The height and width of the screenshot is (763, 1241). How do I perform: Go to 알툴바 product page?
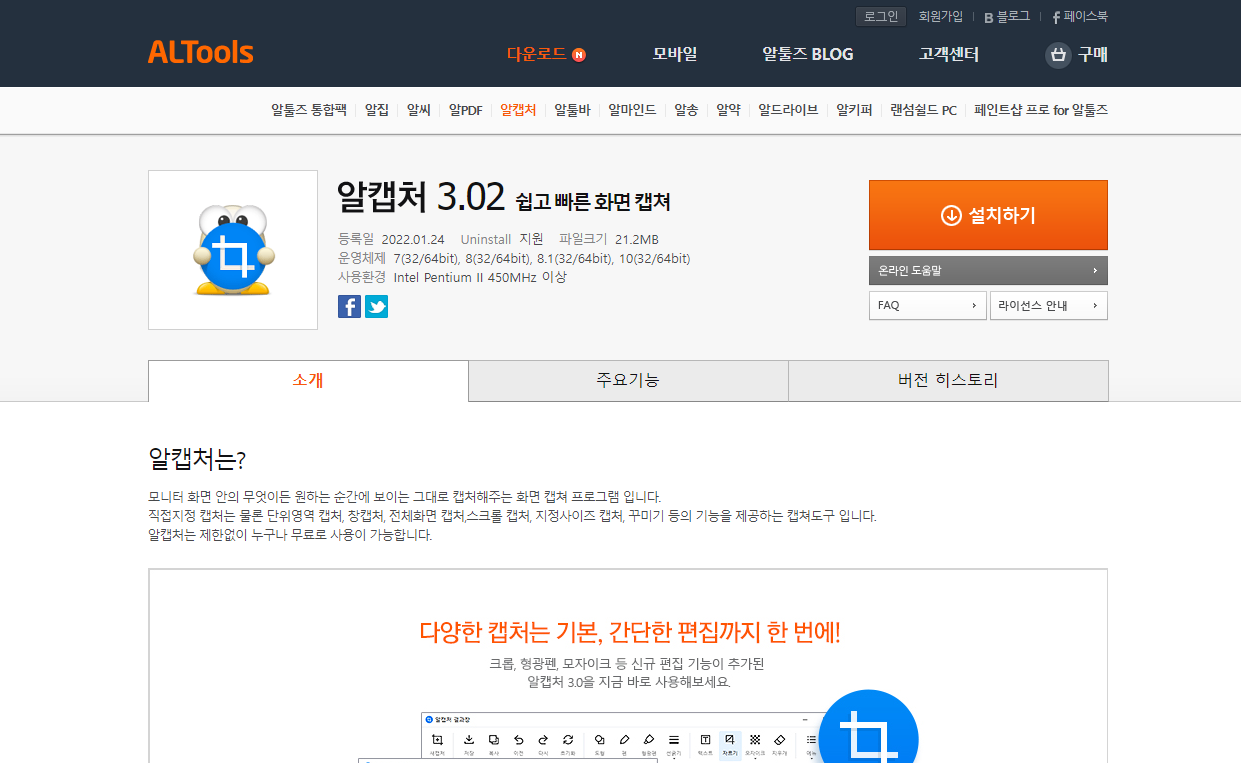[x=573, y=110]
